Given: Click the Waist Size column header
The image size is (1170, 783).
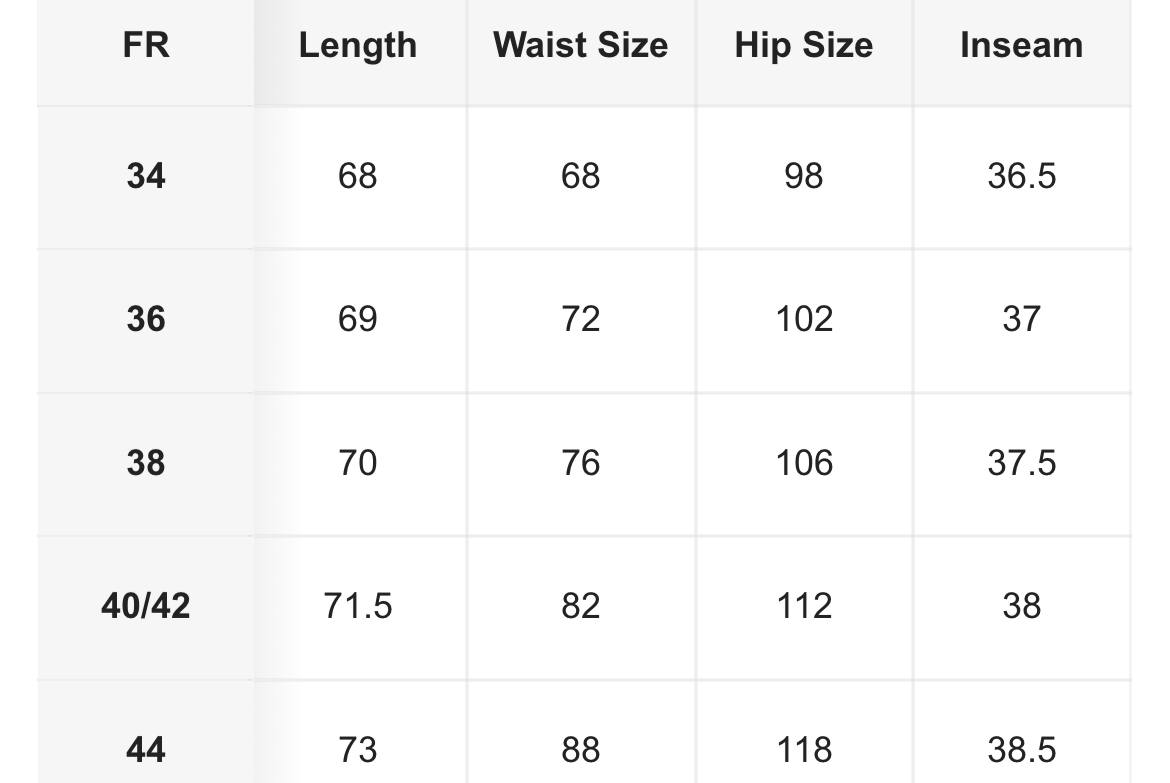Looking at the screenshot, I should 581,45.
